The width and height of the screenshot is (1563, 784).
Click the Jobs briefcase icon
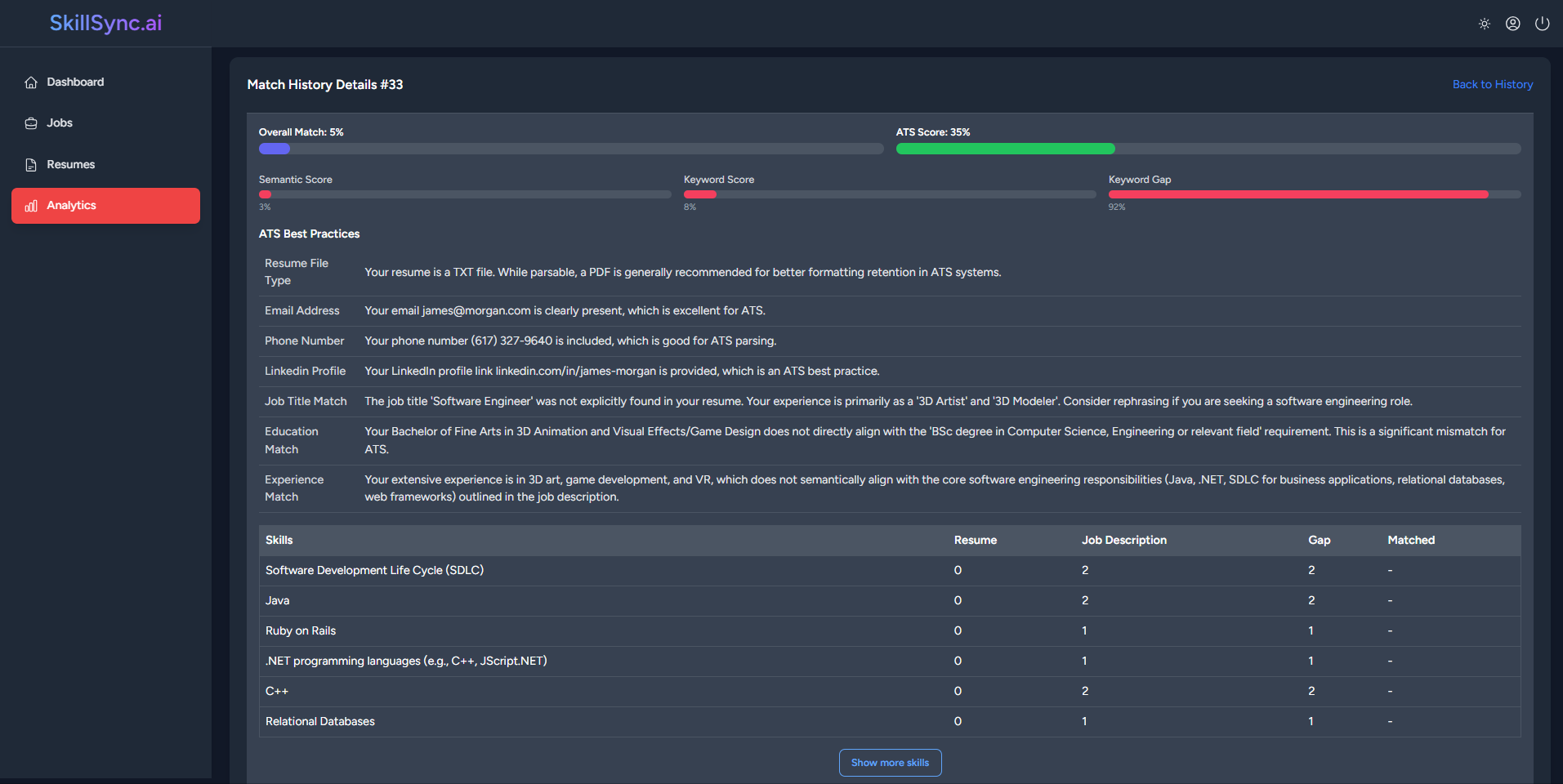31,123
